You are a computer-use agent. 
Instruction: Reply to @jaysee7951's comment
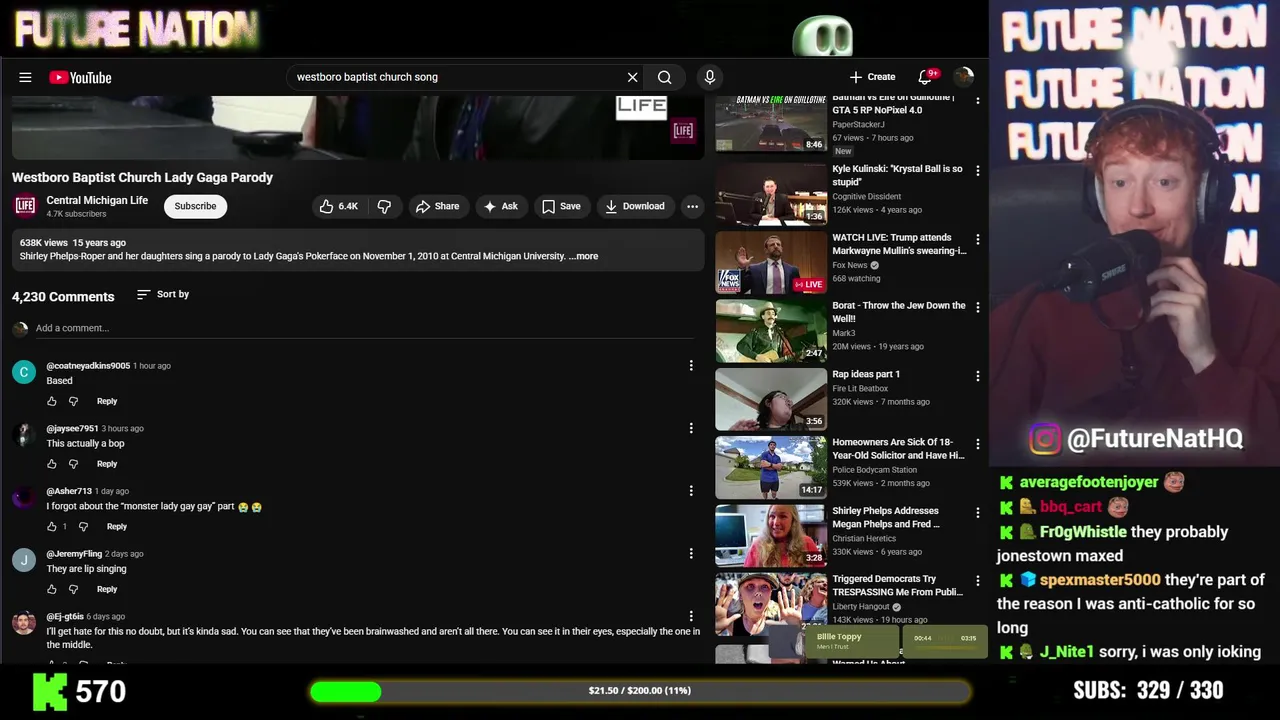click(107, 464)
